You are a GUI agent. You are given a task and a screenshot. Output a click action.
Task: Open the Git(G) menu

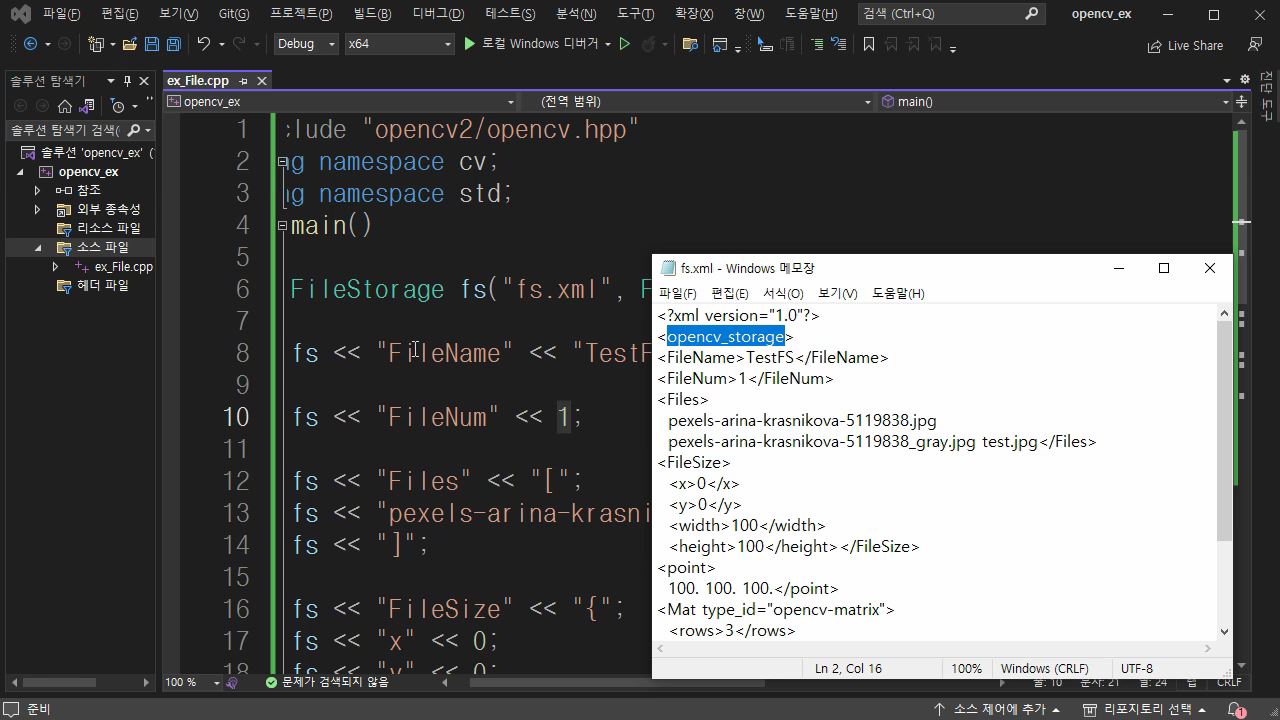click(234, 14)
